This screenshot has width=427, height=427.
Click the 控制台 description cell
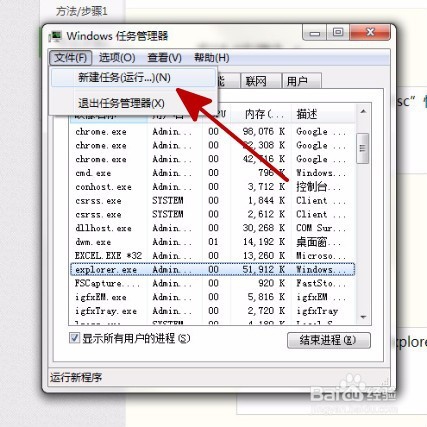318,187
